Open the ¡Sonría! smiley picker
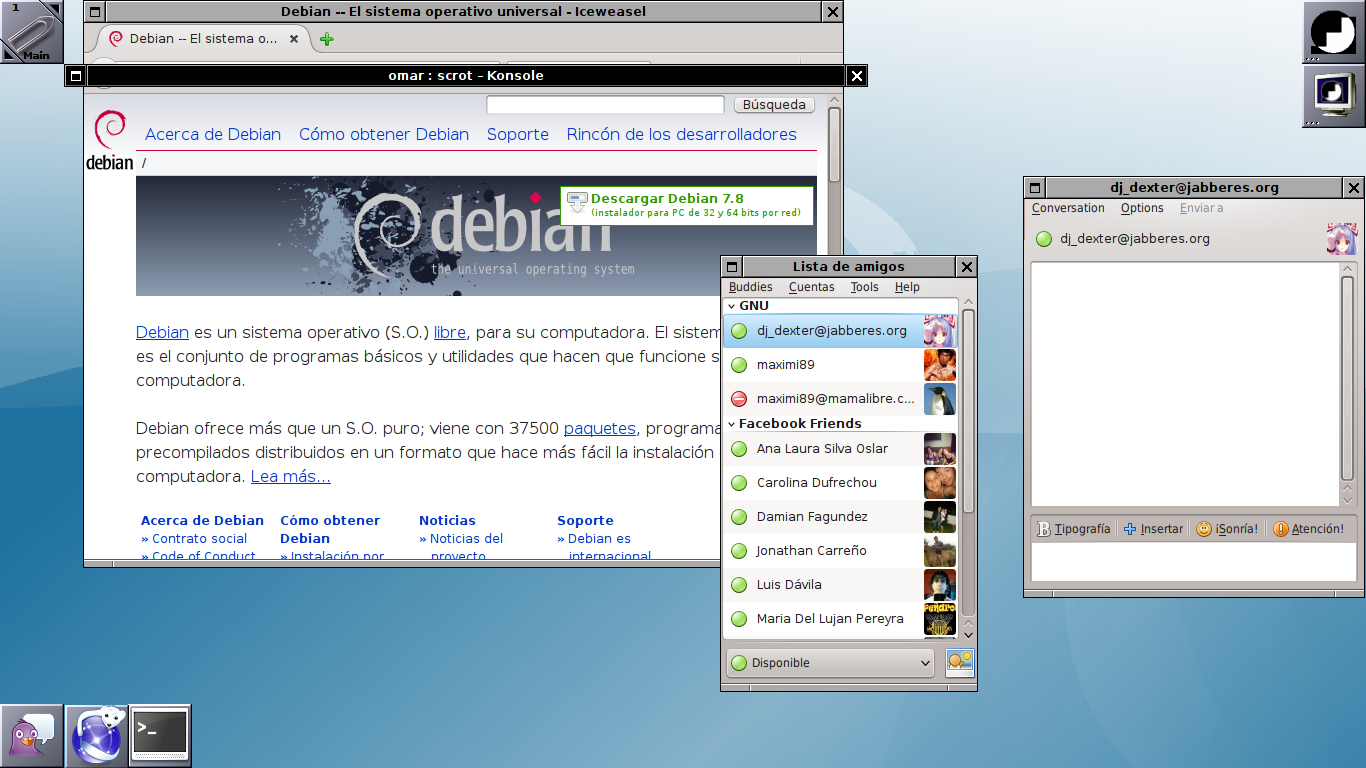 1228,529
